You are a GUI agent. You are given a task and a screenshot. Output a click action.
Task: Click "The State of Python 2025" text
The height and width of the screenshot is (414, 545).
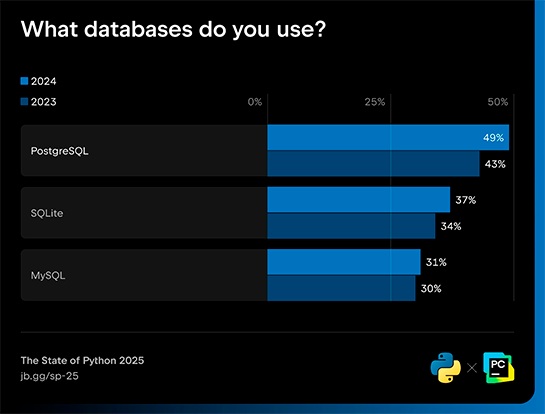(x=82, y=360)
